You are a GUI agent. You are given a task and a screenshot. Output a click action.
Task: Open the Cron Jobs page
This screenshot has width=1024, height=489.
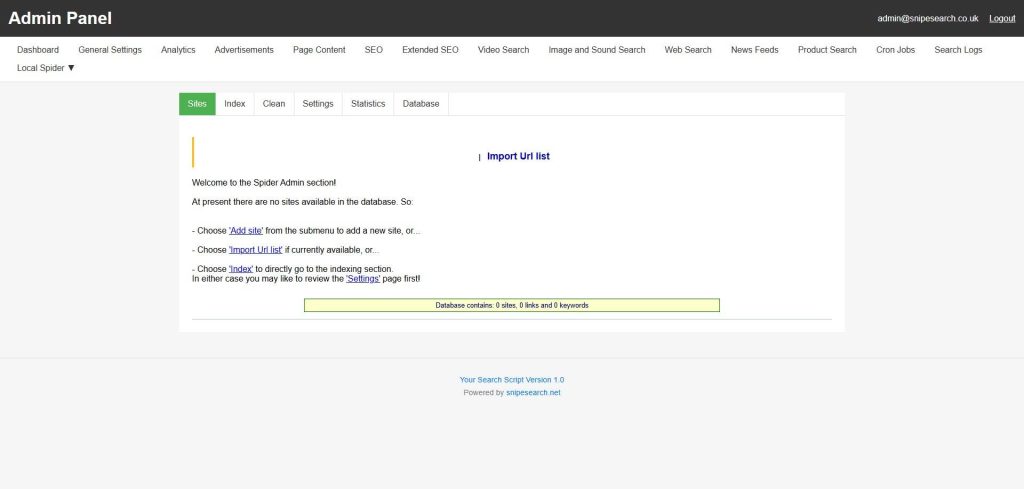(895, 50)
